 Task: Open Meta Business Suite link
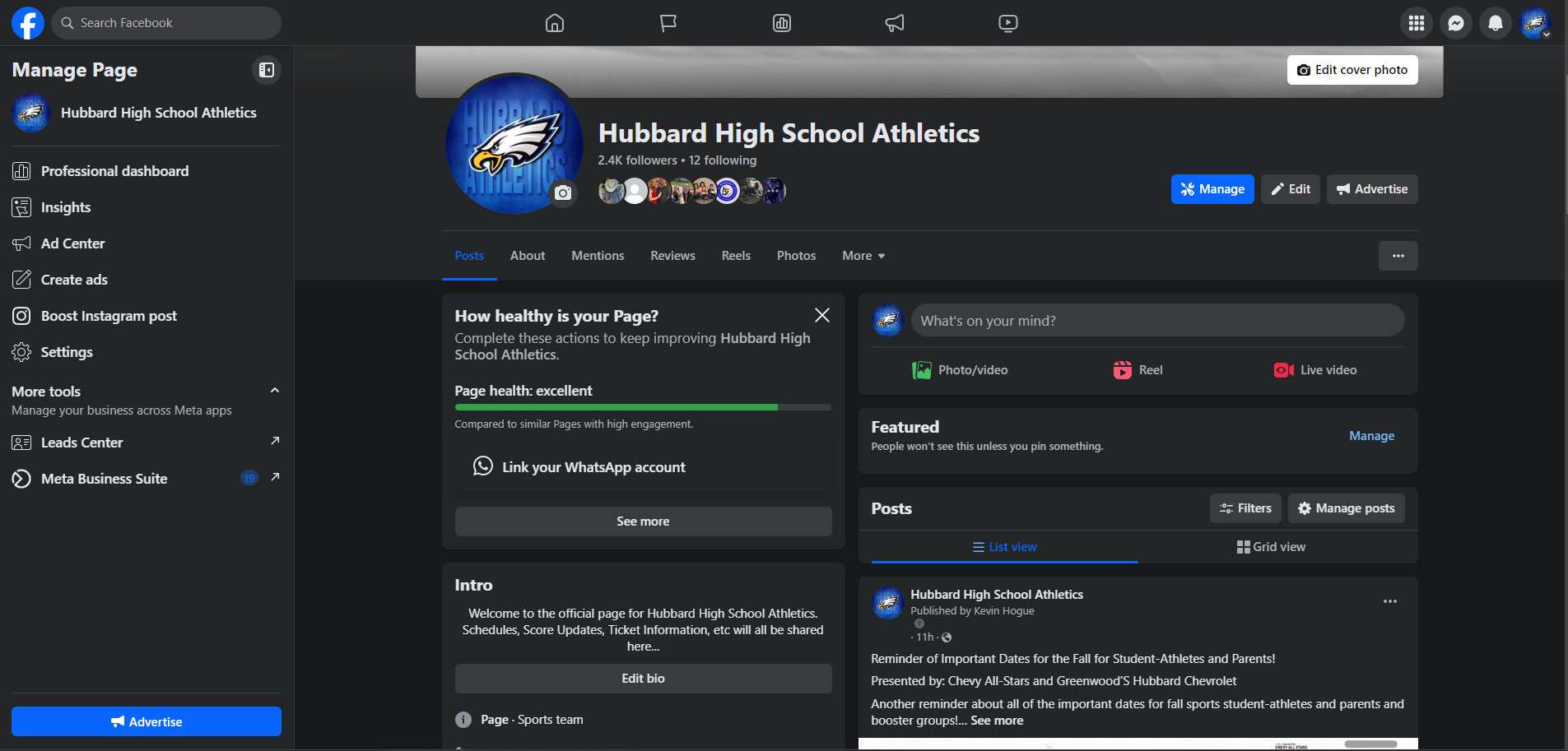[x=147, y=479]
